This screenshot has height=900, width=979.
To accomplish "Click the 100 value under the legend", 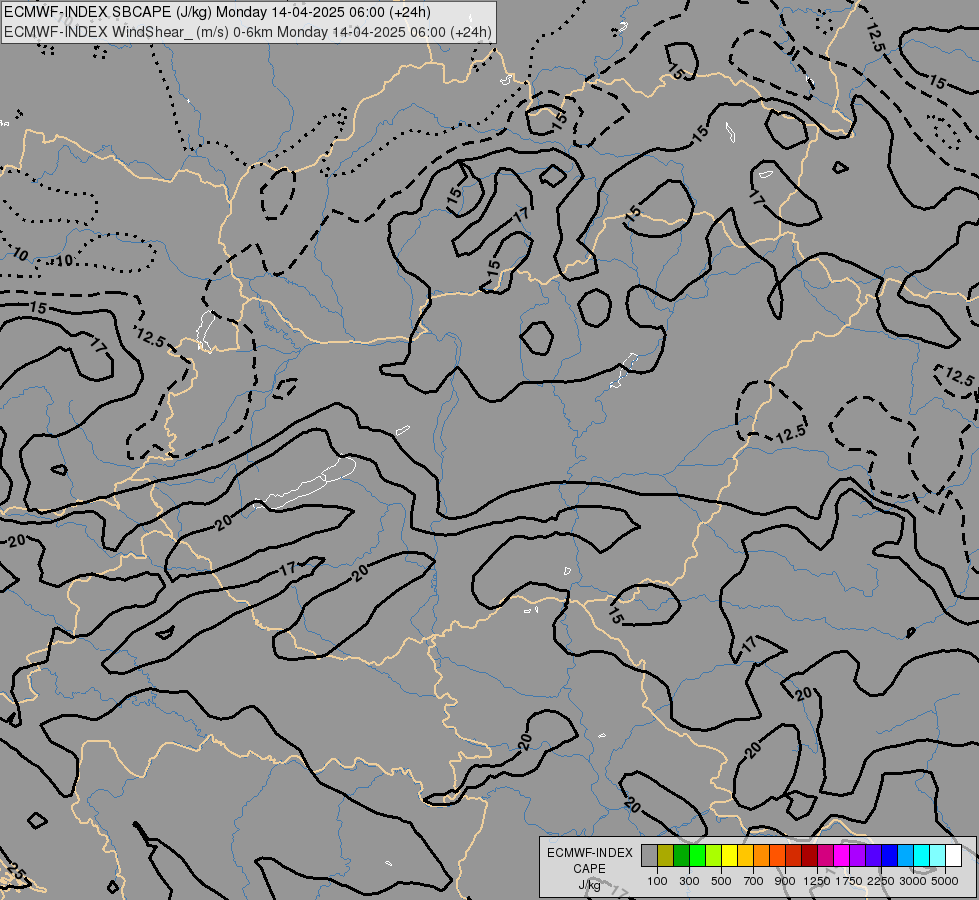I will click(x=657, y=881).
